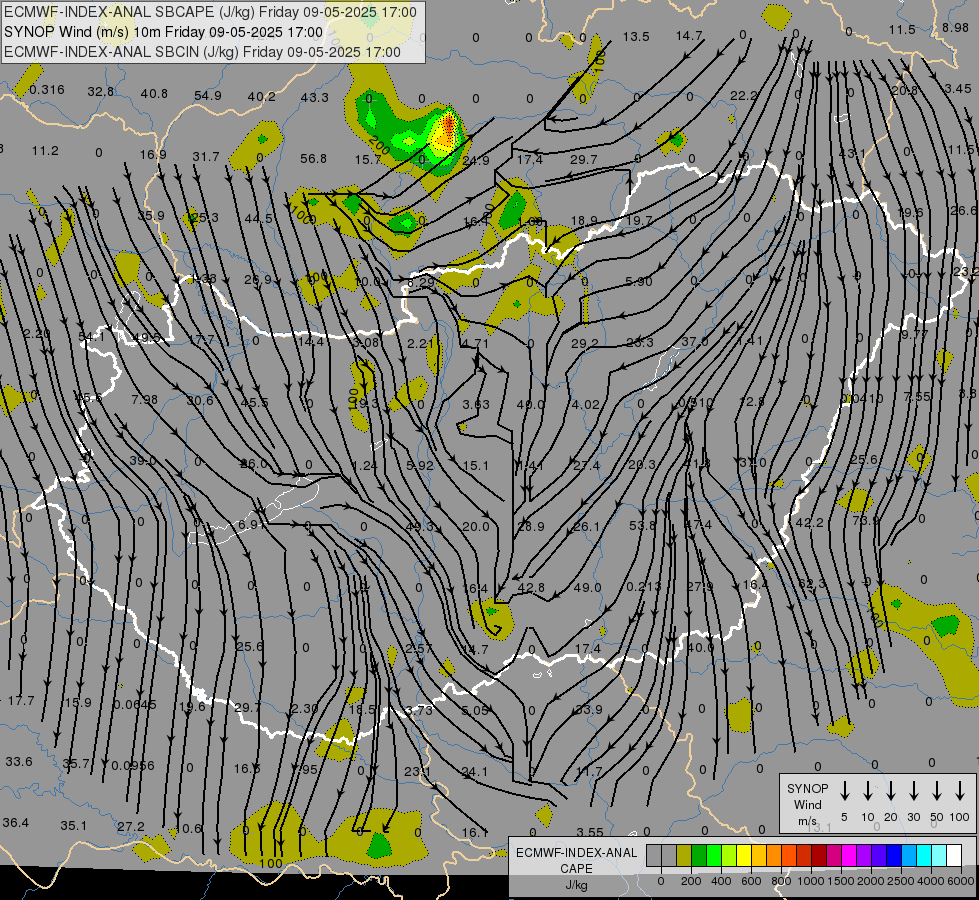Click the map value 35.1

pyautogui.click(x=74, y=826)
